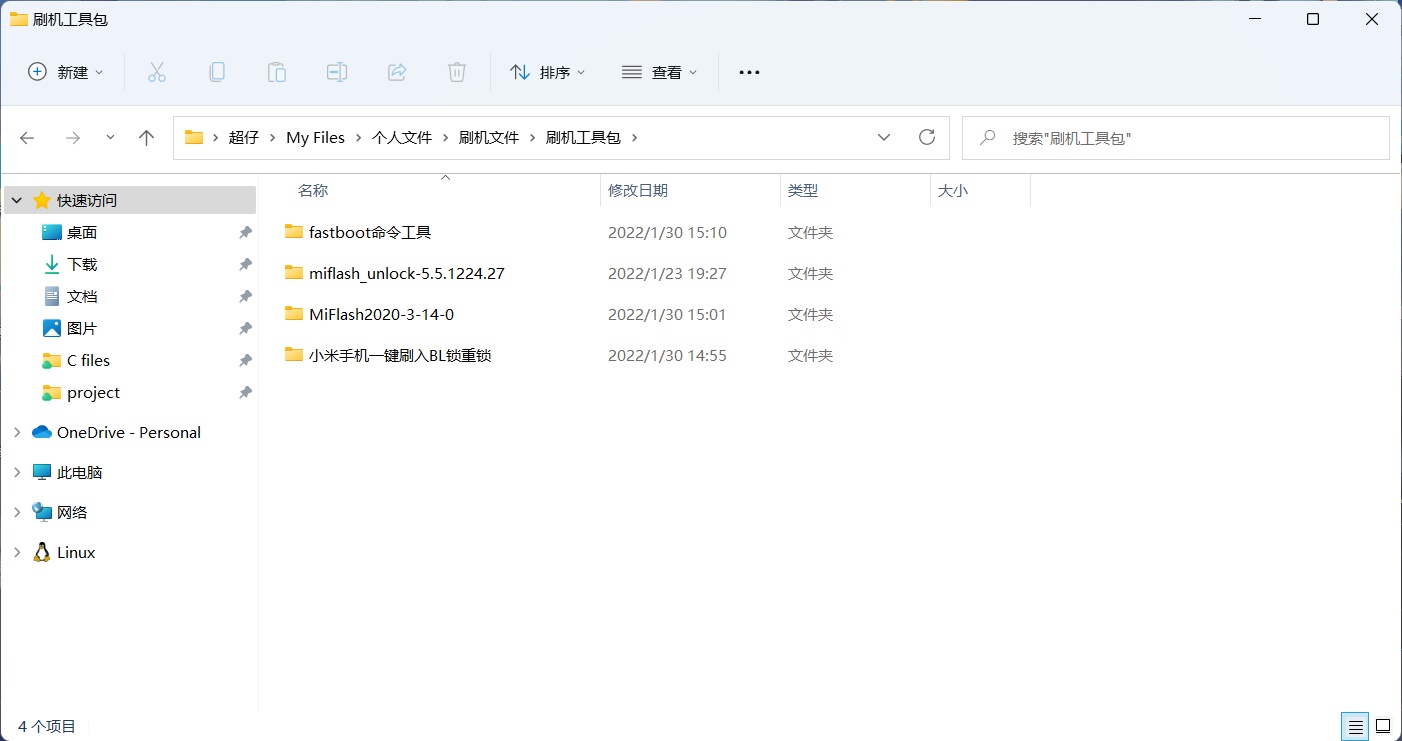The width and height of the screenshot is (1402, 741).
Task: Navigate up to parent folder
Action: coord(146,137)
